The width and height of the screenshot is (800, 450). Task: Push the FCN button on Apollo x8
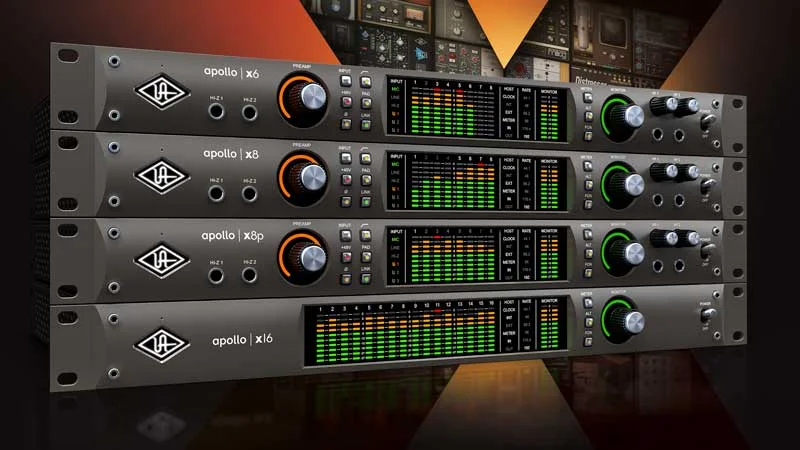[588, 205]
